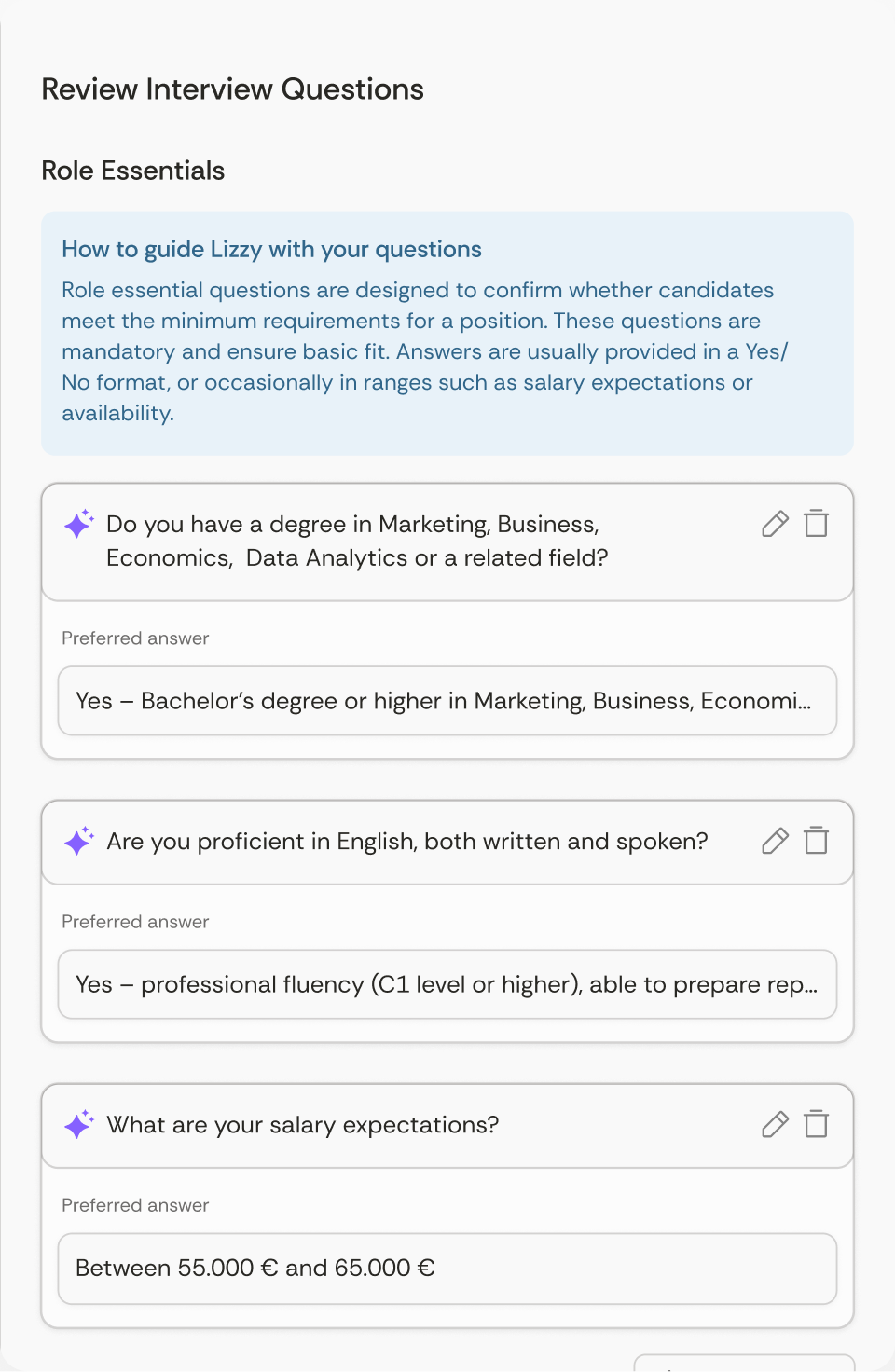Click the blue guidance panel about Lizzy
Image resolution: width=895 pixels, height=1372 pixels.
point(447,332)
